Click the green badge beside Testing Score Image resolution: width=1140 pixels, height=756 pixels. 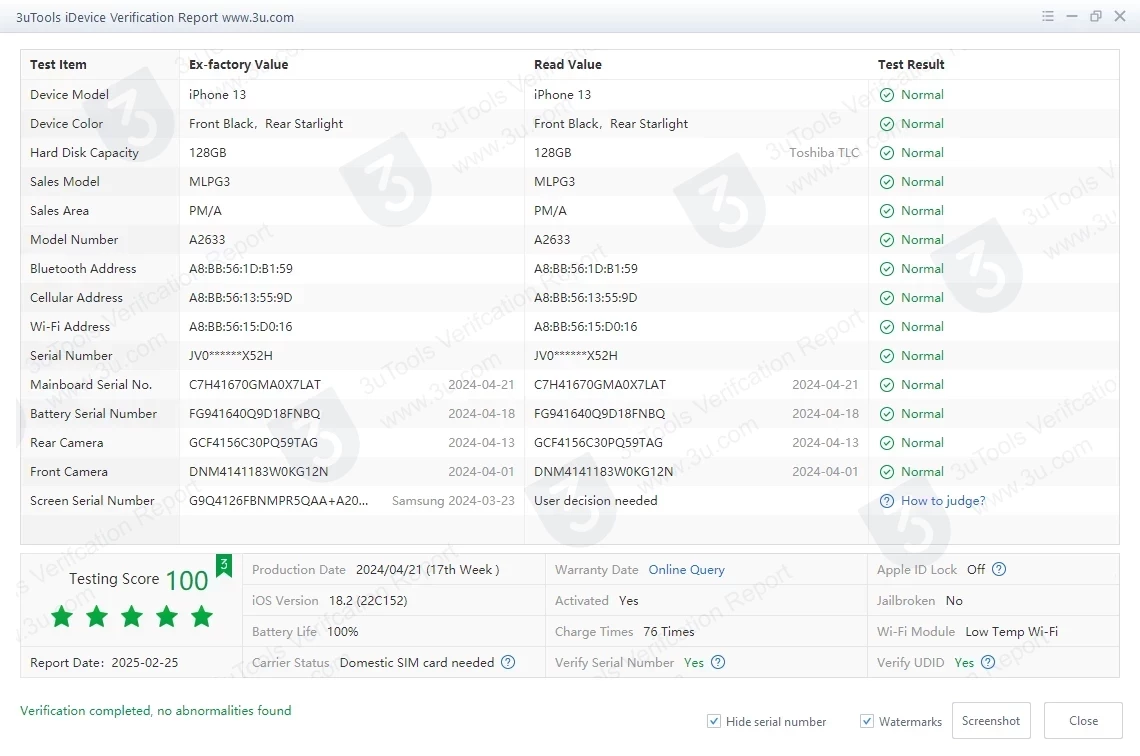tap(224, 566)
